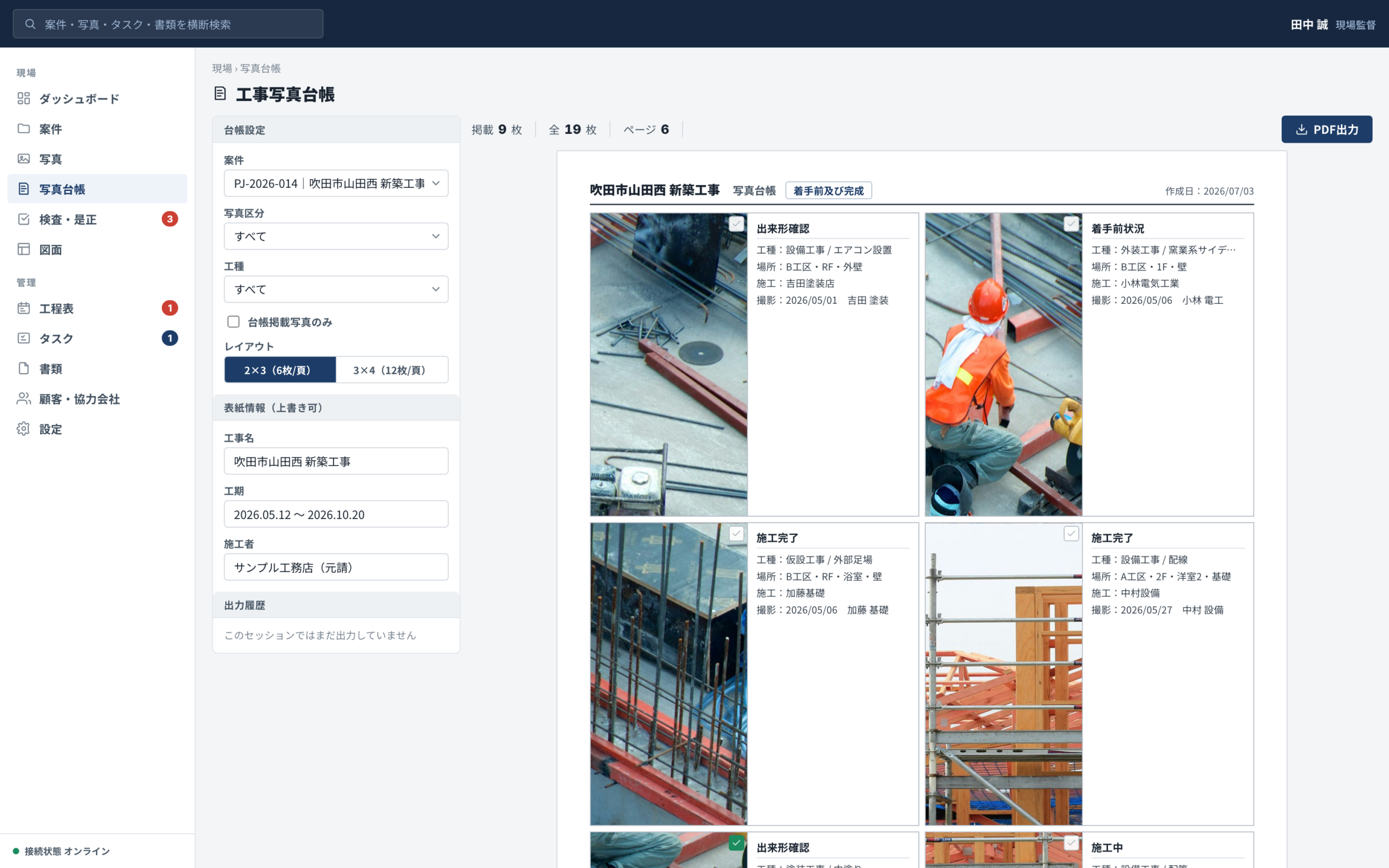
Task: Click the 工期 input field
Action: [336, 514]
